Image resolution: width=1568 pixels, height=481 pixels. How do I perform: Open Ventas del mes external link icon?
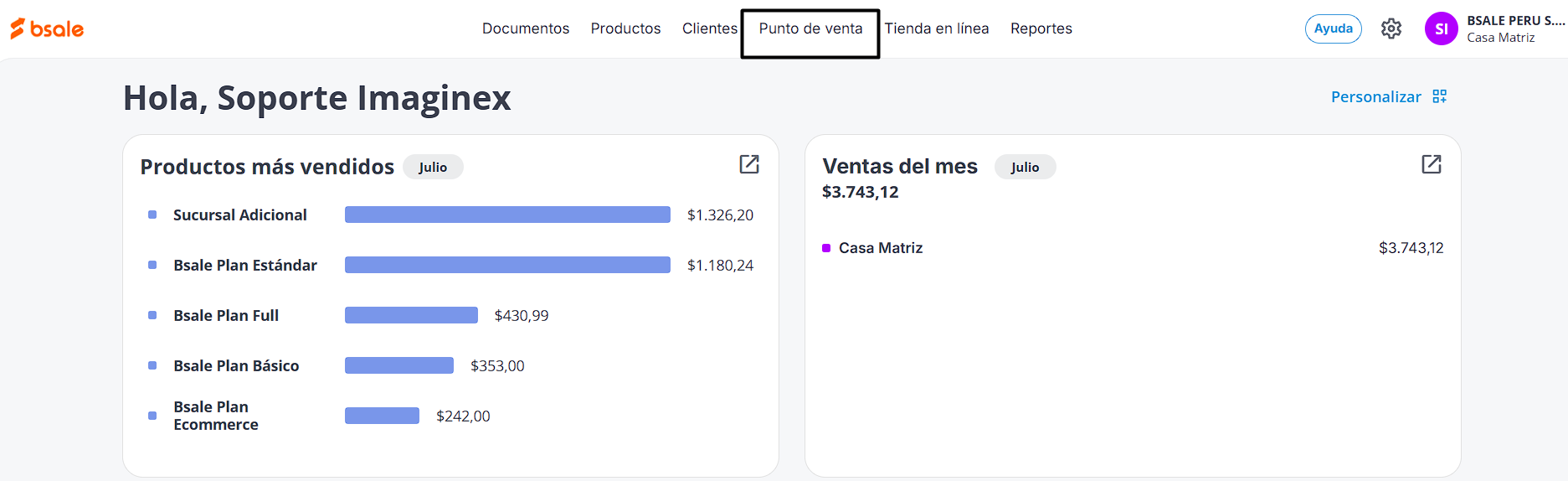1432,164
